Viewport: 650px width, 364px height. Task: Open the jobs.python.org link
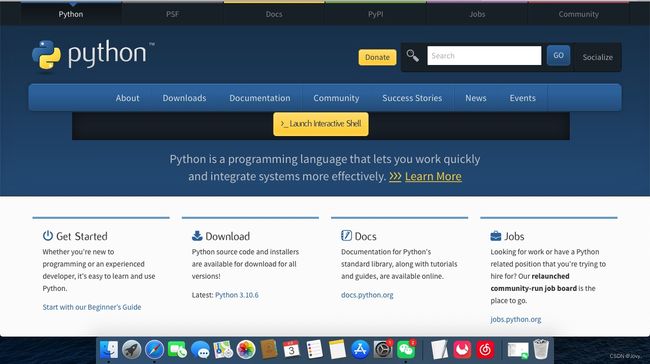(516, 320)
